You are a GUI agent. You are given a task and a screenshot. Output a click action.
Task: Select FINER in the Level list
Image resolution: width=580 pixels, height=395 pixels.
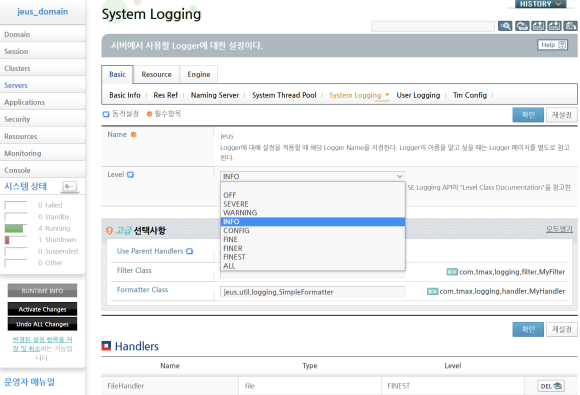(313, 248)
